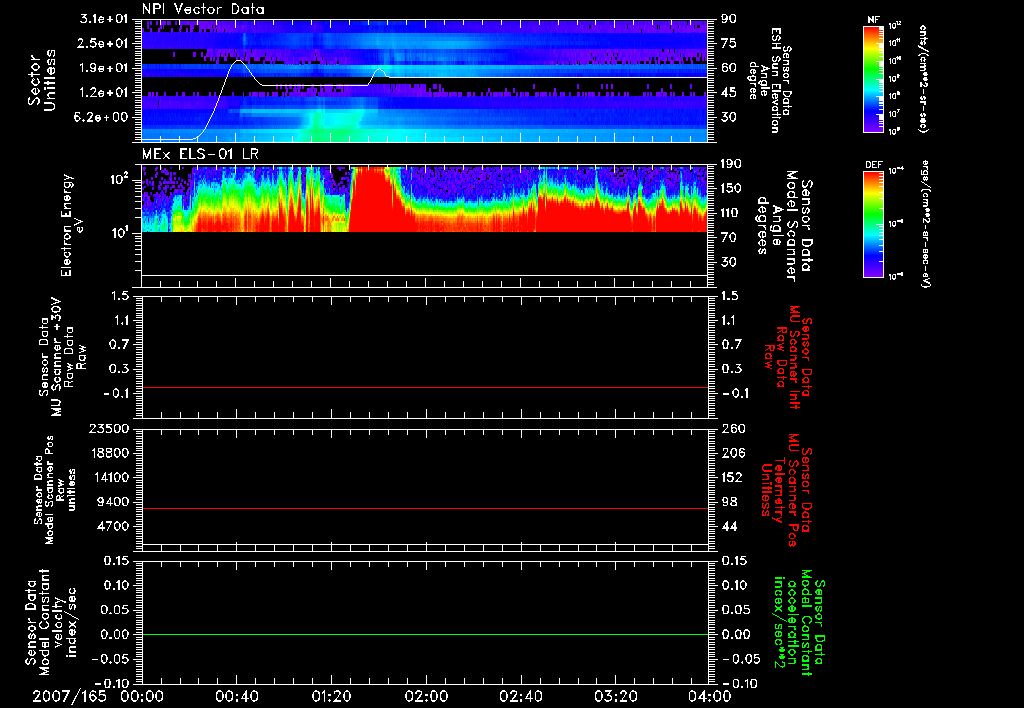Click the 9400 scanner position tick
This screenshot has width=1024, height=708.
[x=113, y=502]
